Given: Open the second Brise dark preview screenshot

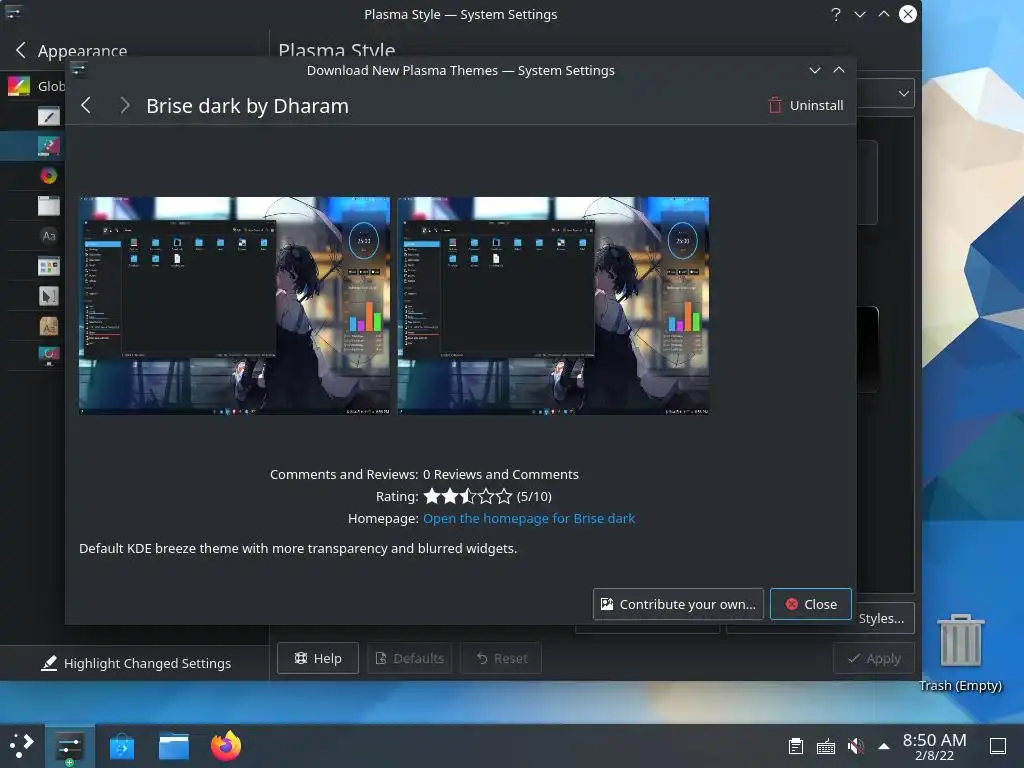Looking at the screenshot, I should (x=553, y=306).
